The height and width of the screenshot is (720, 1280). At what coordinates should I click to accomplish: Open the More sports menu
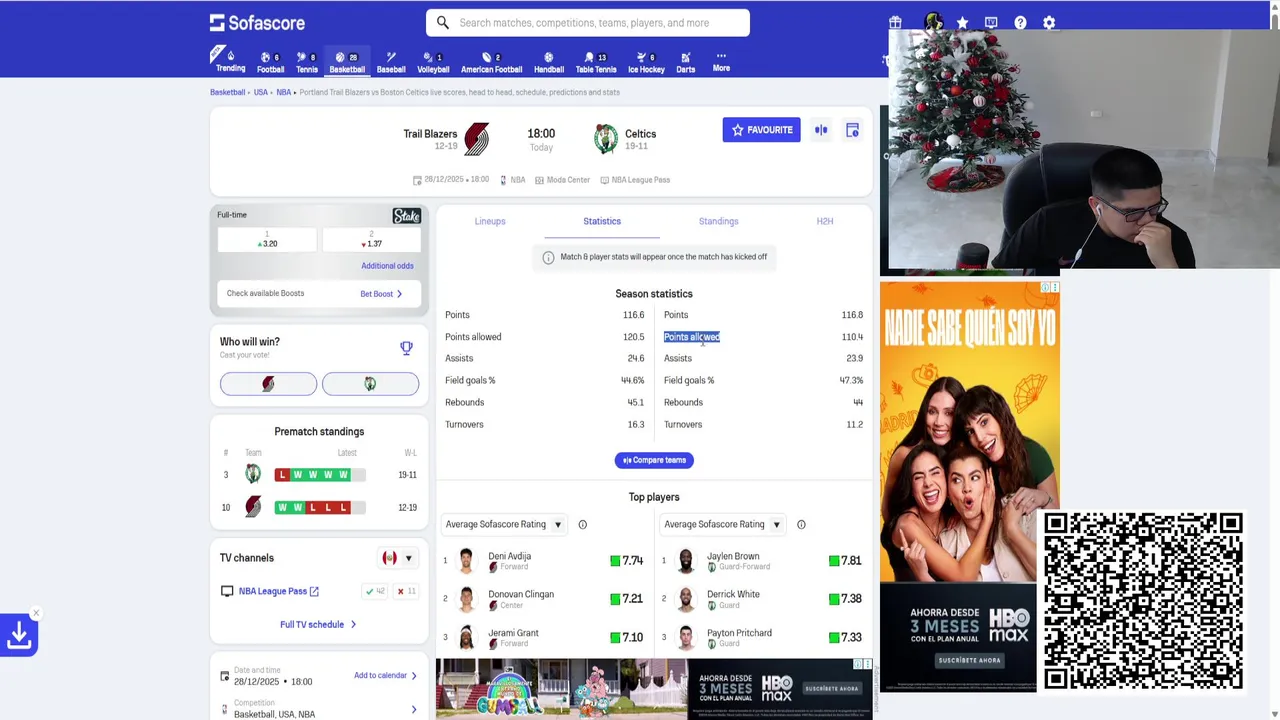pos(721,62)
